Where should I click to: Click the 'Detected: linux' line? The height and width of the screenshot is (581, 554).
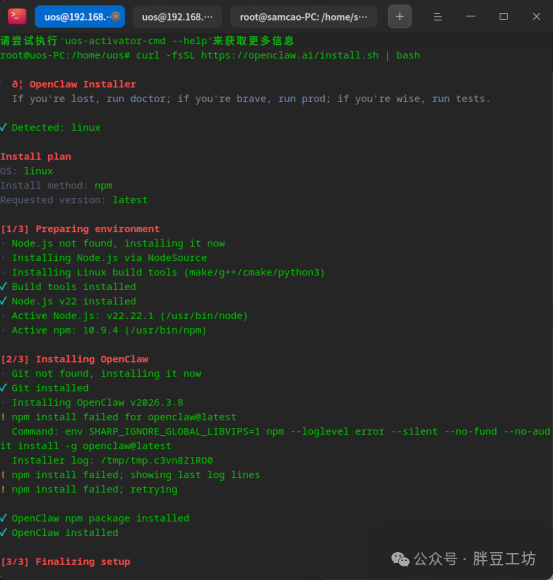tap(50, 127)
